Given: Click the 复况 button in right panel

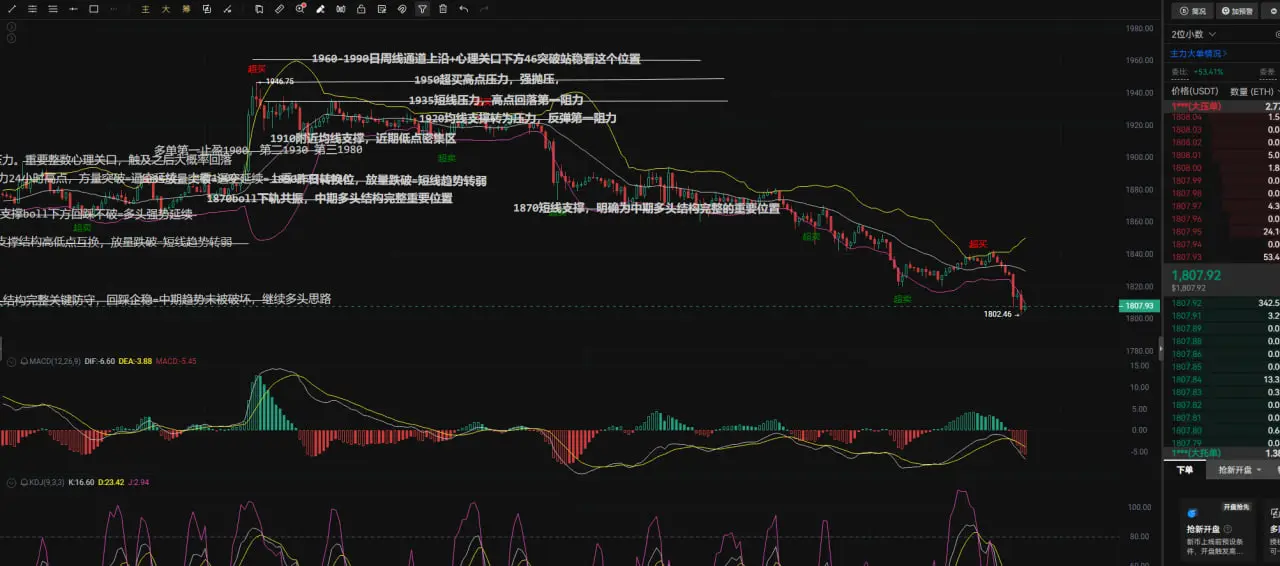Looking at the screenshot, I should tap(1193, 11).
